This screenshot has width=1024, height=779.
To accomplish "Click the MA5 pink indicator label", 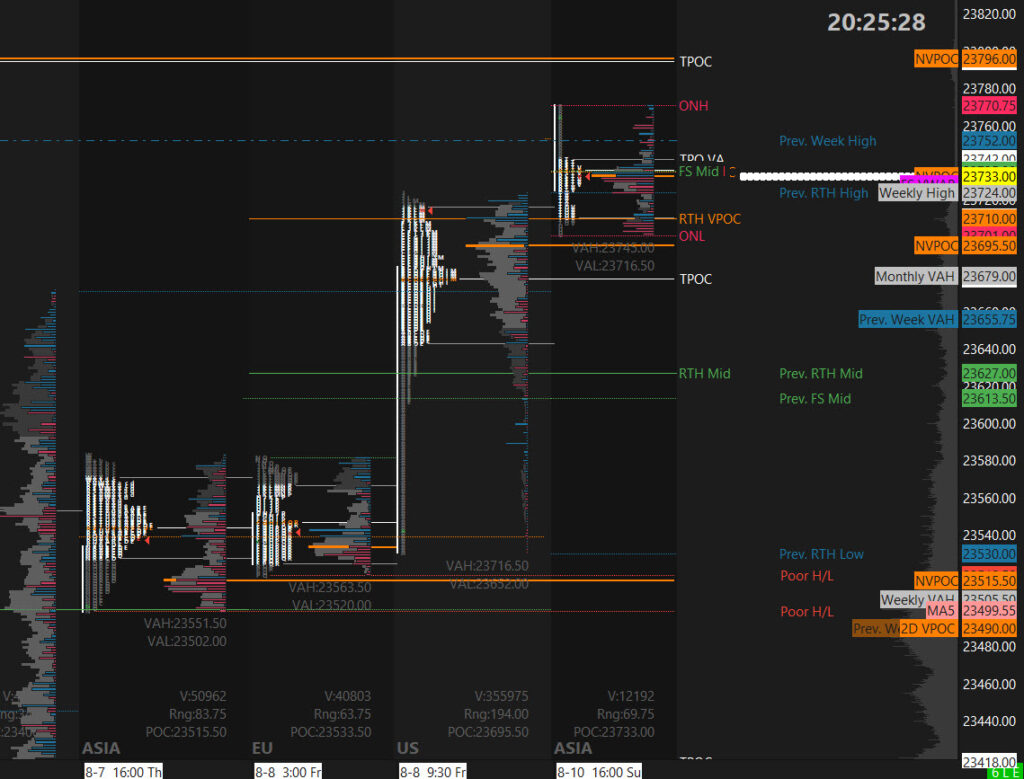I will pos(940,610).
